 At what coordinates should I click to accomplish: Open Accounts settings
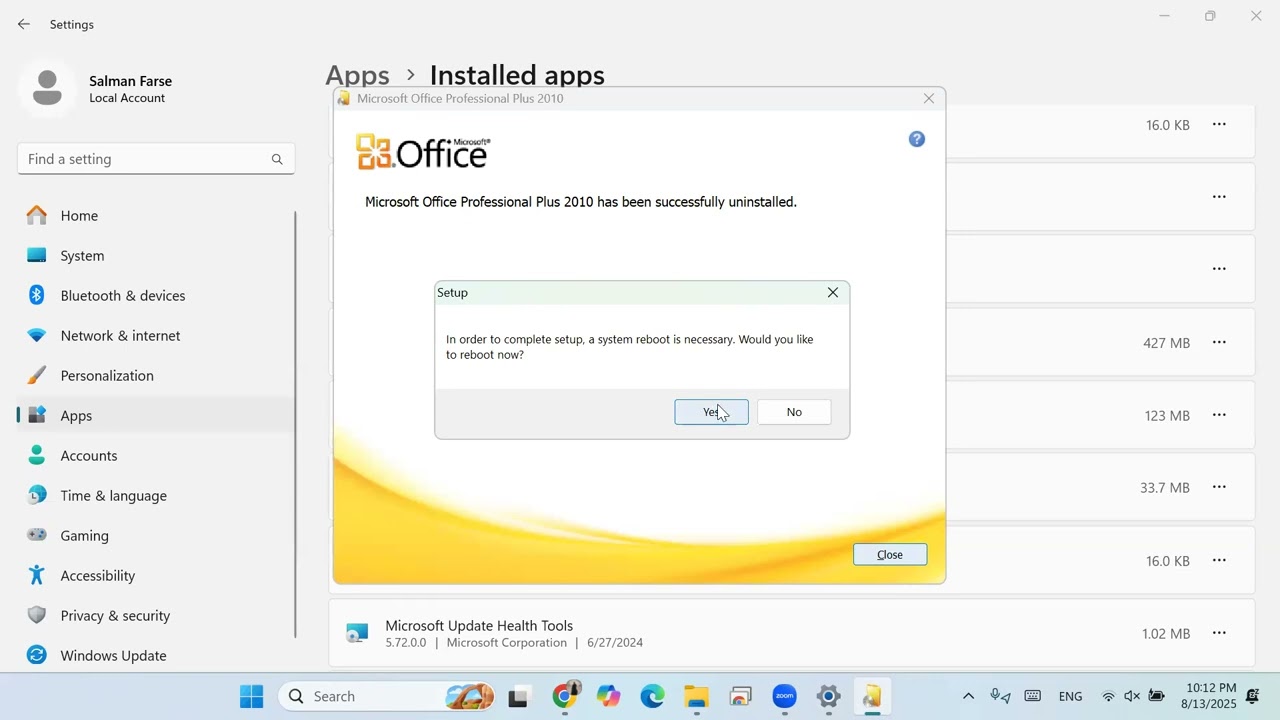156,455
